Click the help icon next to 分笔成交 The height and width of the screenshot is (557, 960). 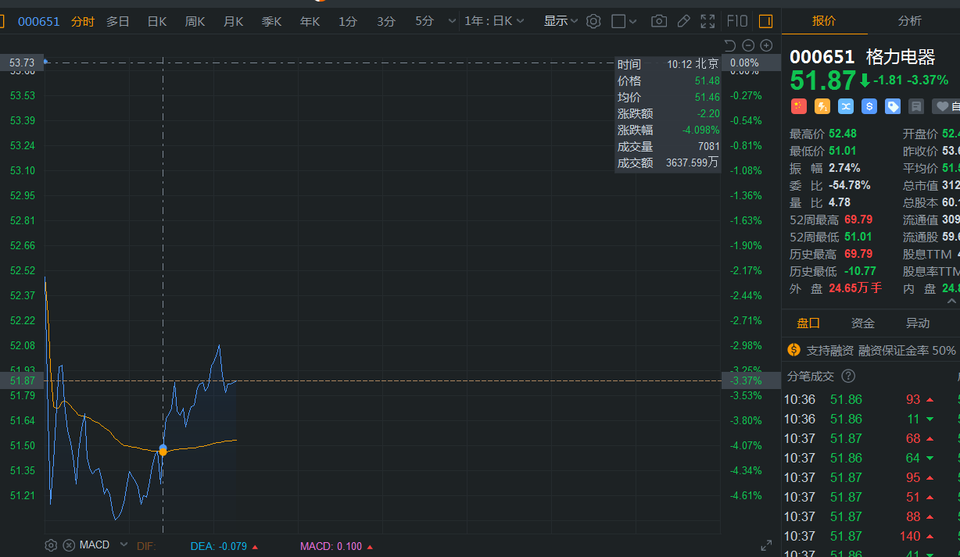(848, 376)
